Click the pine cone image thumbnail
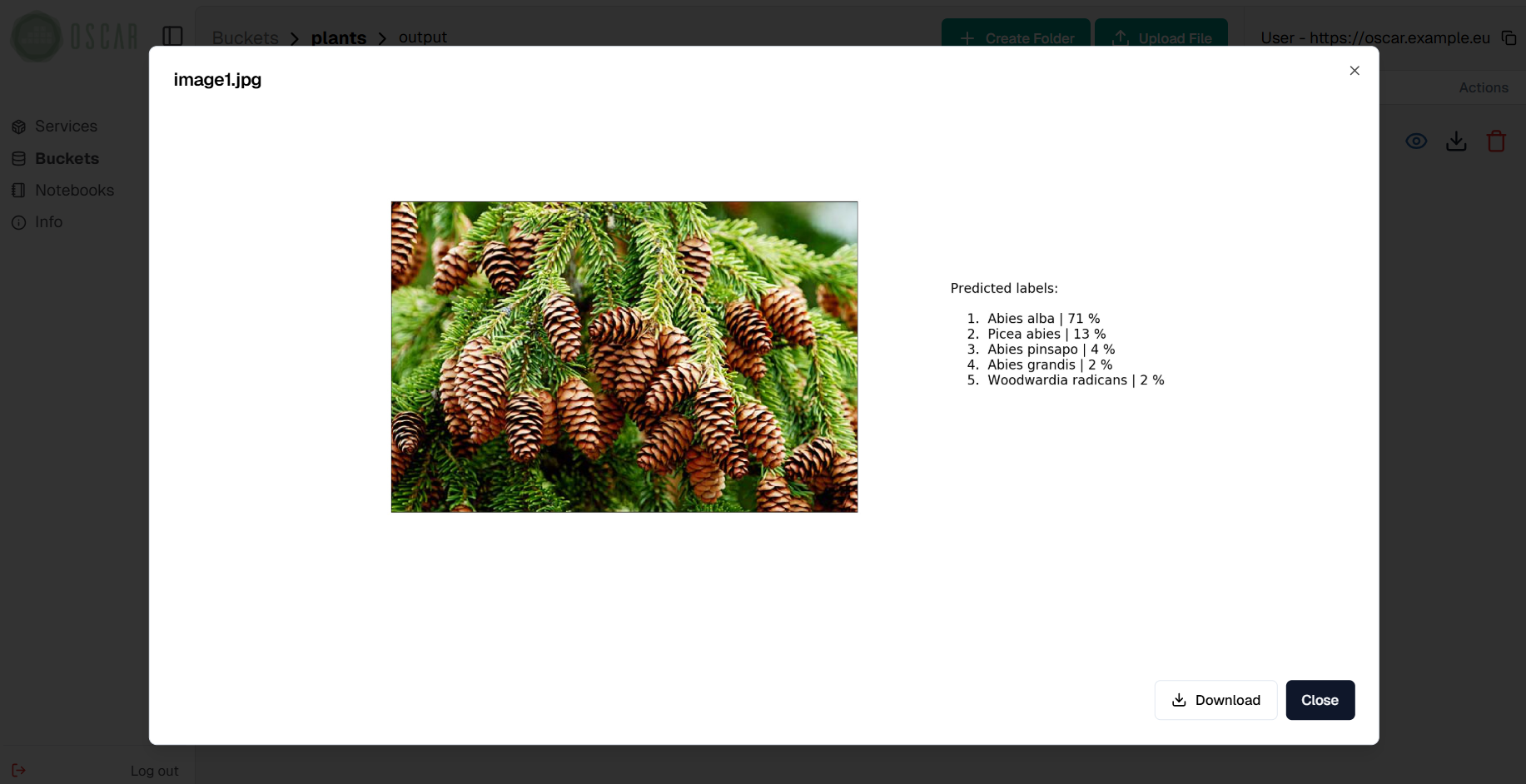 624,356
